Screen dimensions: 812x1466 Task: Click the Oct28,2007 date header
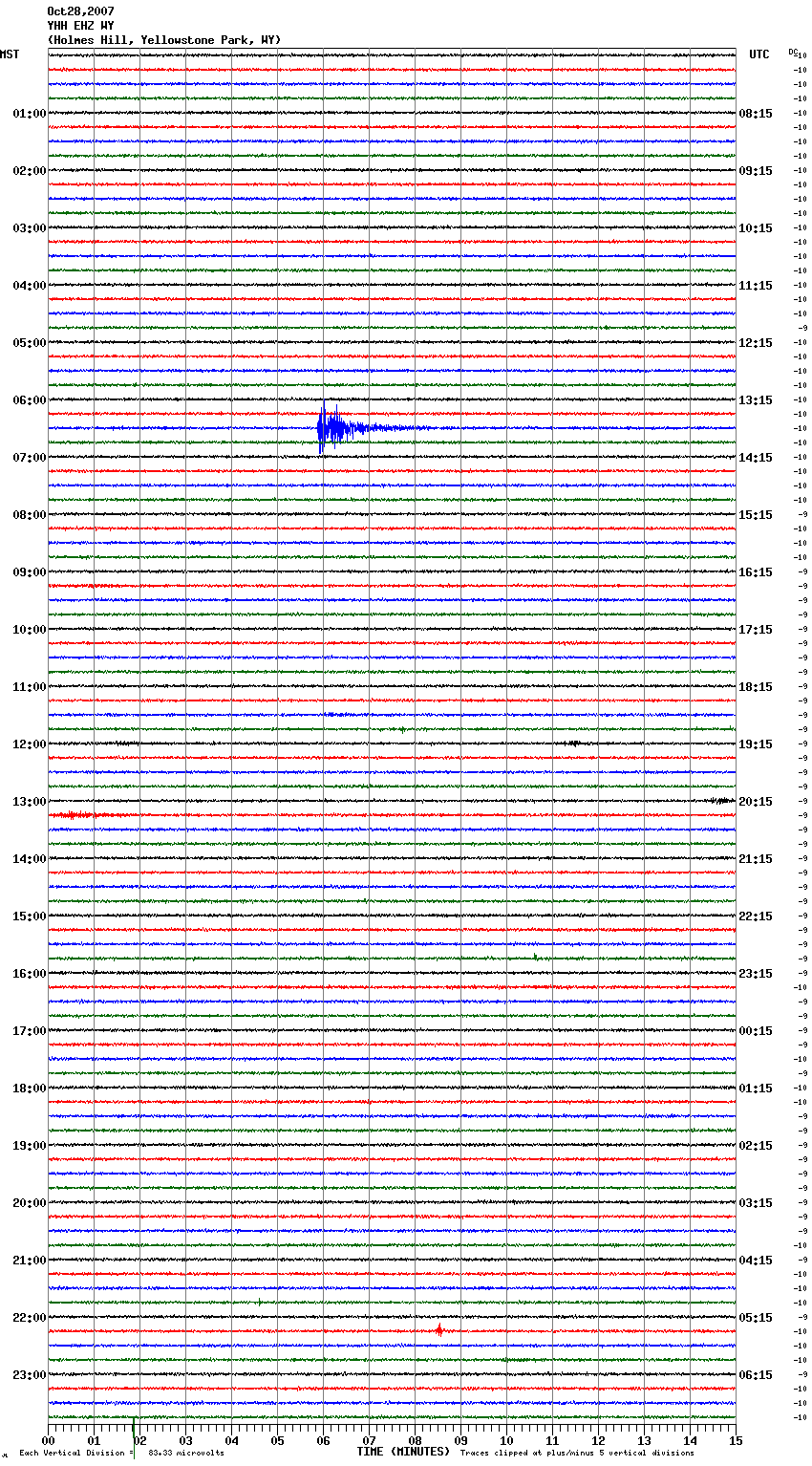tap(80, 11)
